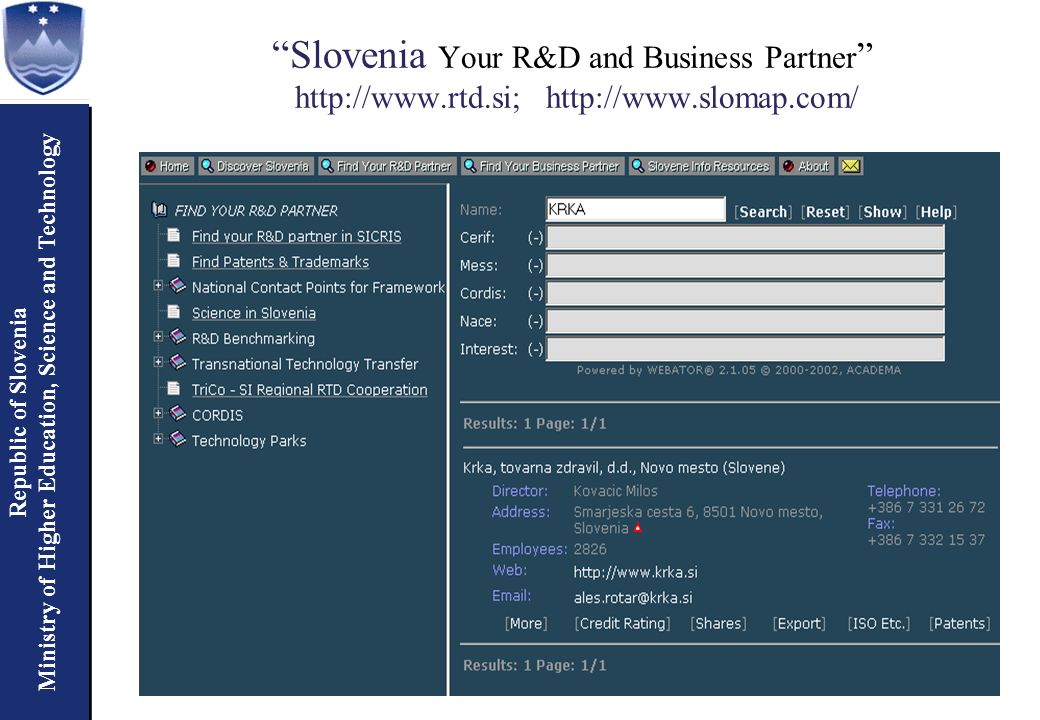Expand National Contact Points for Framework node
The width and height of the screenshot is (1040, 720).
158,286
